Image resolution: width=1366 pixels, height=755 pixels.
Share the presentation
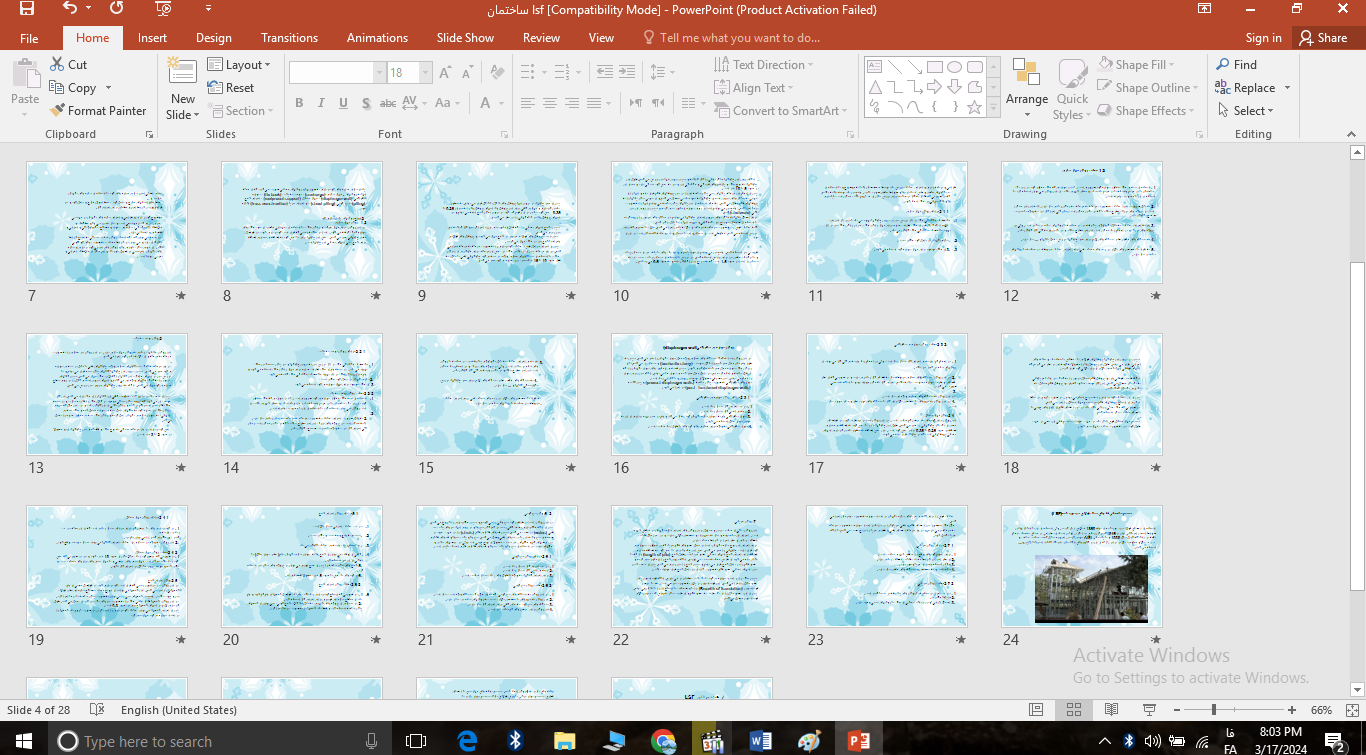tap(1322, 38)
